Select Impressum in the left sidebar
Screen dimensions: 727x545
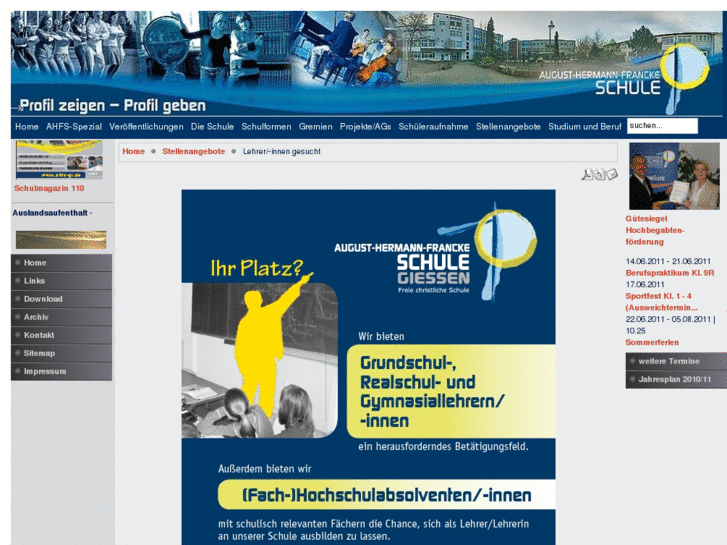pos(61,371)
